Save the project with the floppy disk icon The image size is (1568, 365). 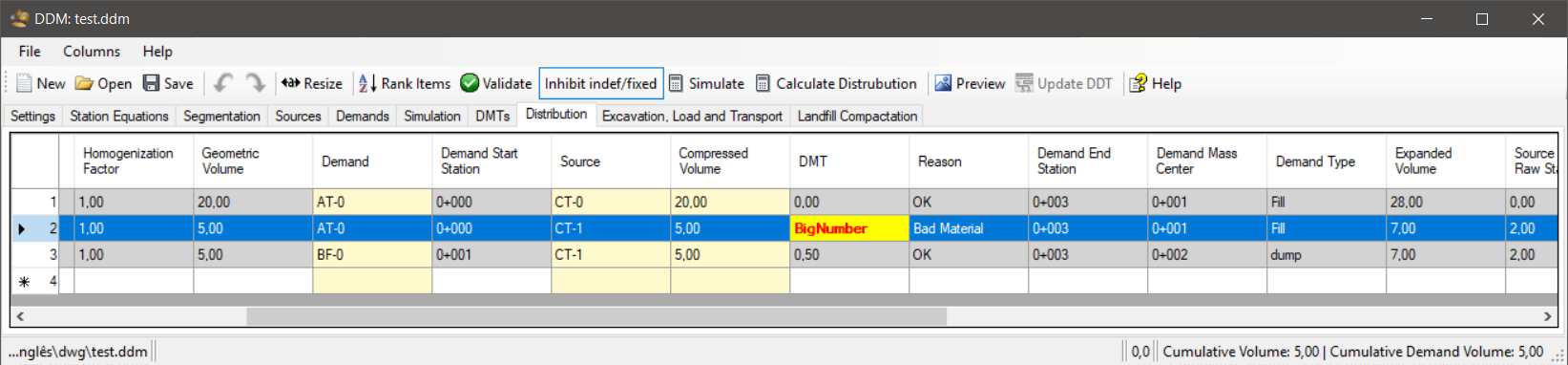[x=151, y=84]
